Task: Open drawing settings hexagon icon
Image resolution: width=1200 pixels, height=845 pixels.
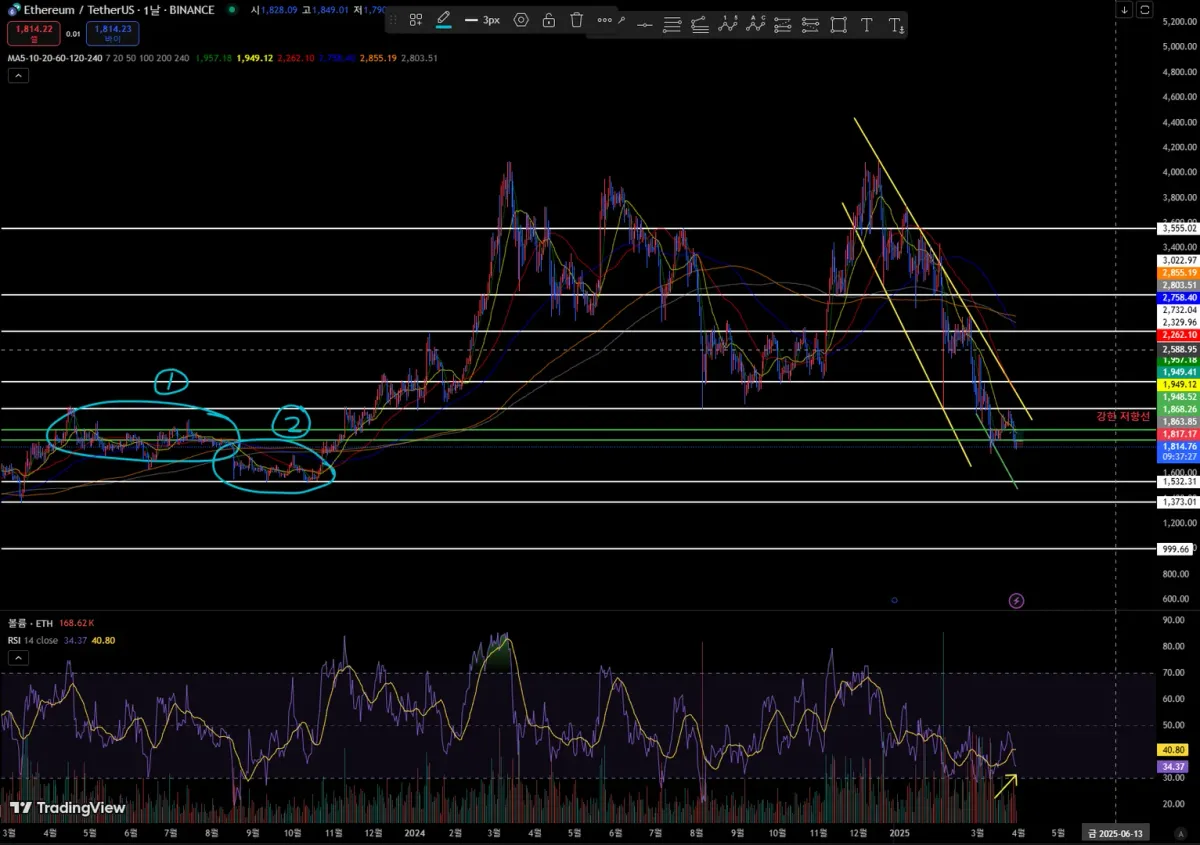Action: click(521, 20)
